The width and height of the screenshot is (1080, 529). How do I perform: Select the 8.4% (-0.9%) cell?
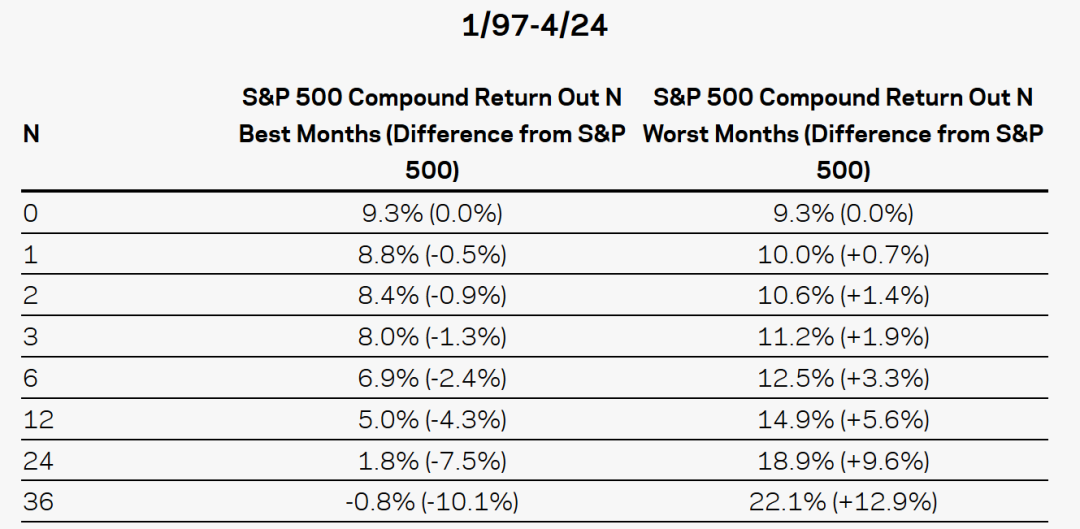pyautogui.click(x=432, y=296)
